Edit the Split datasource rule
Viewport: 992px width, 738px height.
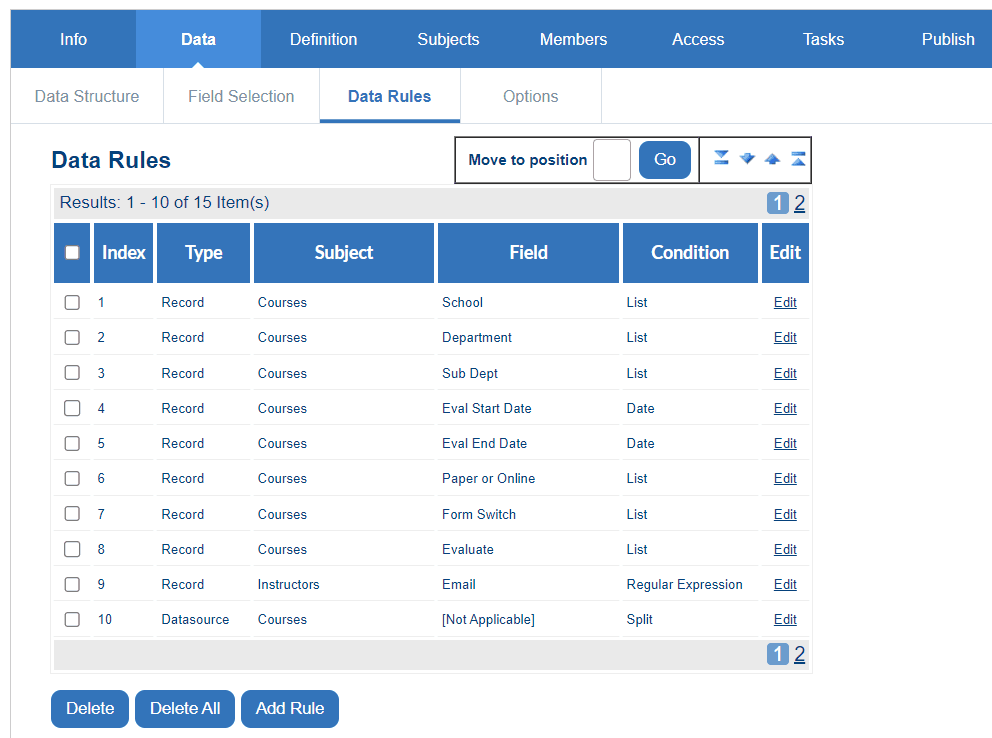[x=785, y=619]
